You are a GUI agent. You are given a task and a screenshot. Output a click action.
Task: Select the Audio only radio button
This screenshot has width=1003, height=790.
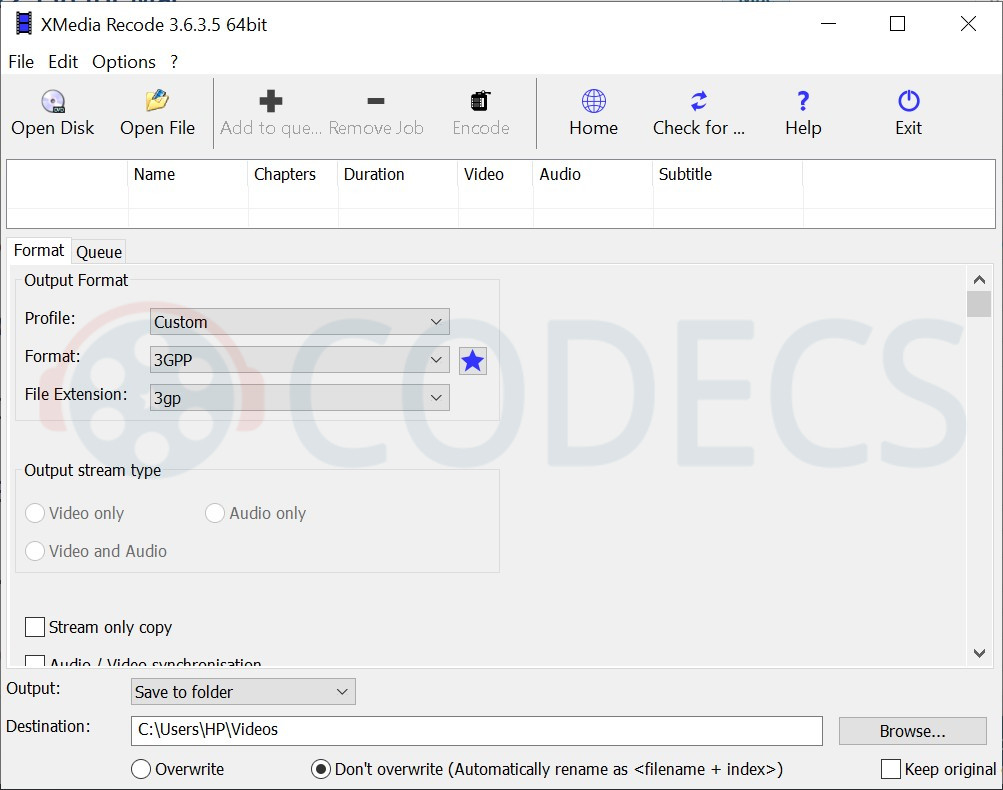coord(215,513)
